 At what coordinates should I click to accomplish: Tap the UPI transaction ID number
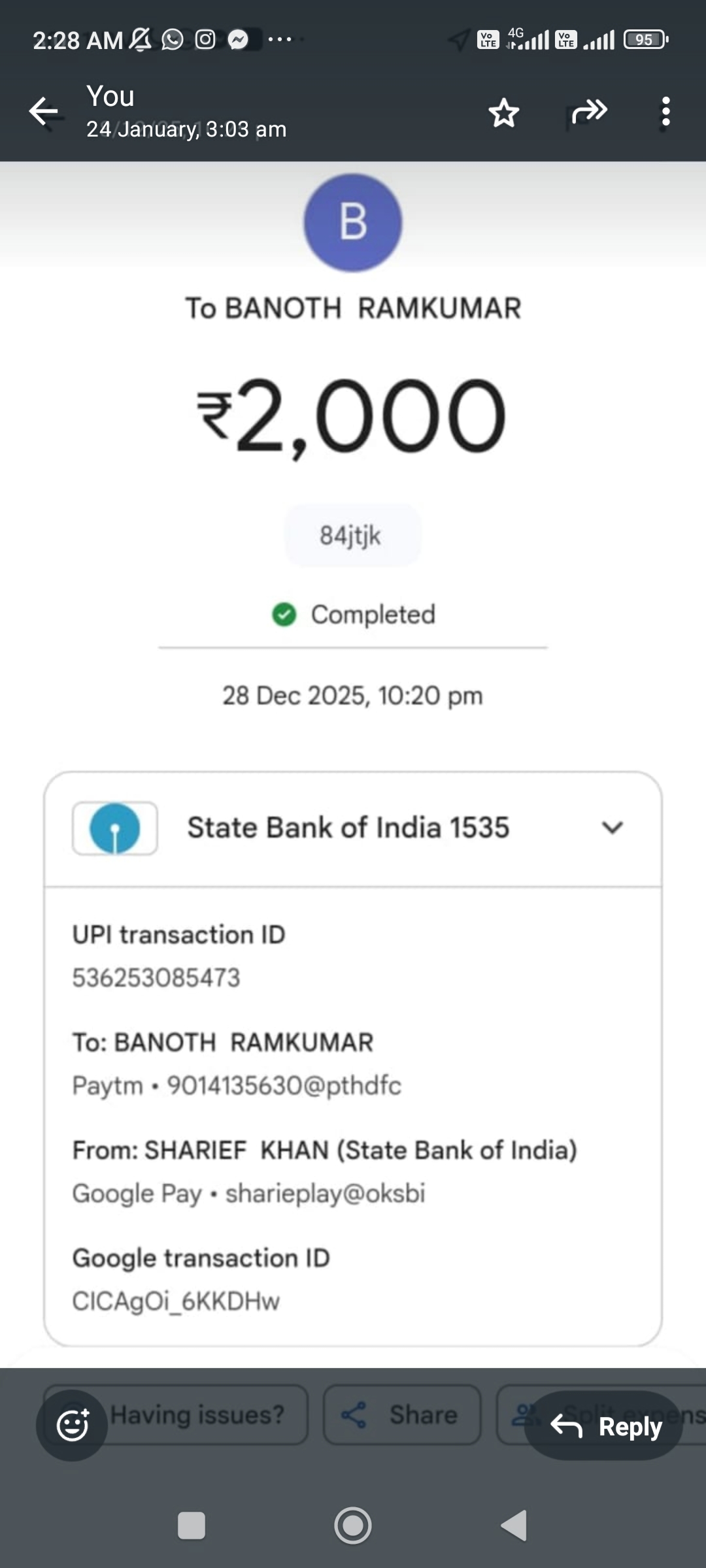[x=157, y=978]
